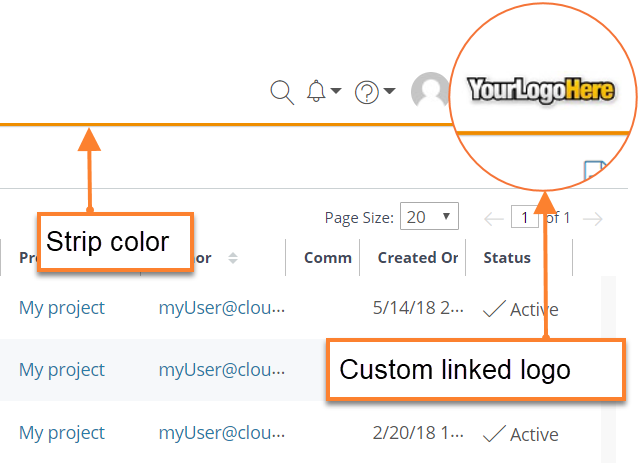The width and height of the screenshot is (640, 463).
Task: Expand the help menu dropdown arrow
Action: 390,90
